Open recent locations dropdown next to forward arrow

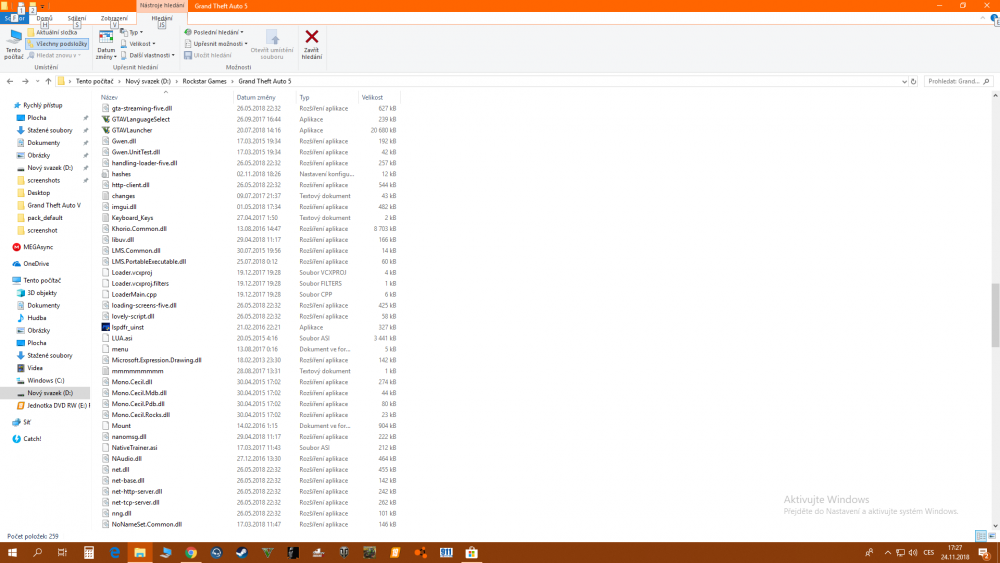tap(37, 82)
